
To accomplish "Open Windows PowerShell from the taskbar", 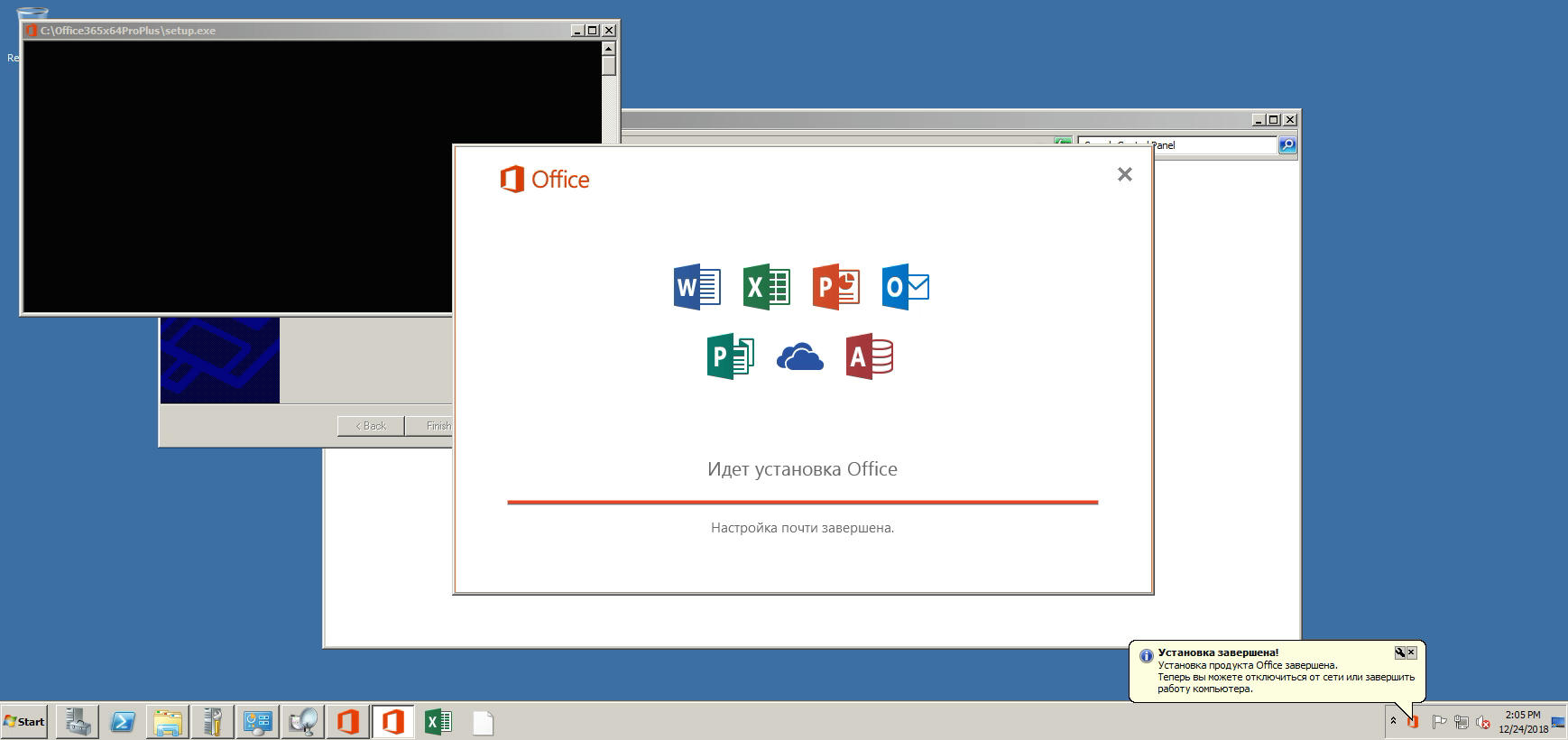I will pyautogui.click(x=123, y=722).
